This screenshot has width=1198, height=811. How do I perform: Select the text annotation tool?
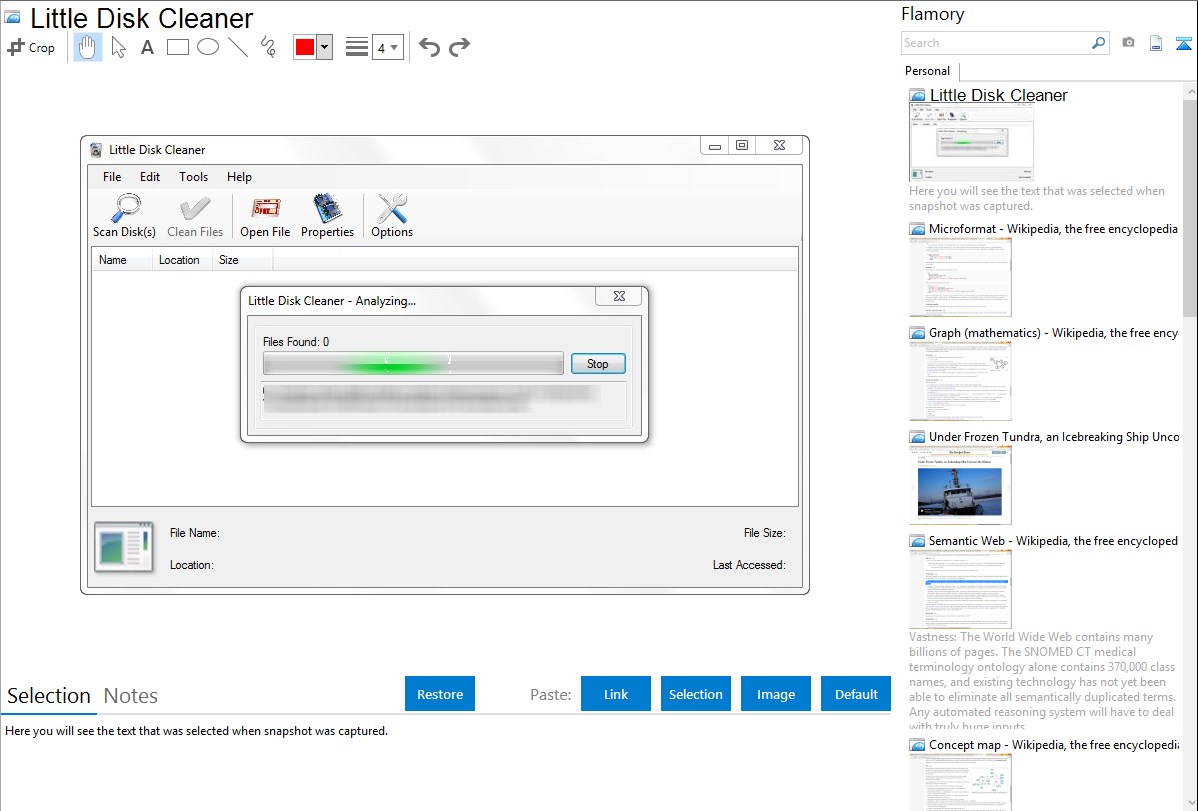click(x=147, y=47)
